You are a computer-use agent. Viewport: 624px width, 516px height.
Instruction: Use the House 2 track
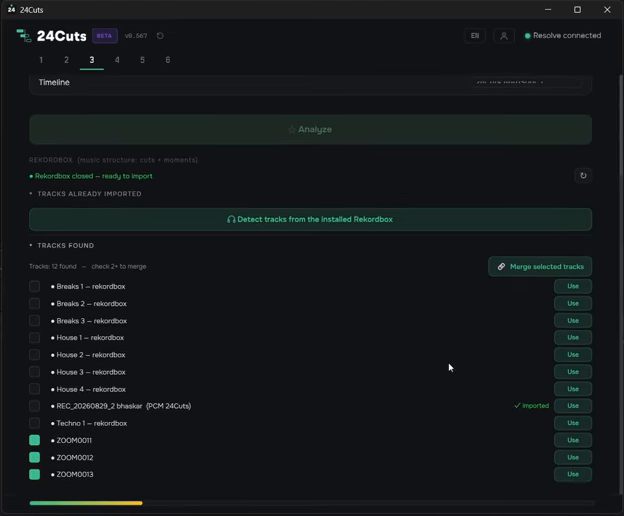[573, 355]
